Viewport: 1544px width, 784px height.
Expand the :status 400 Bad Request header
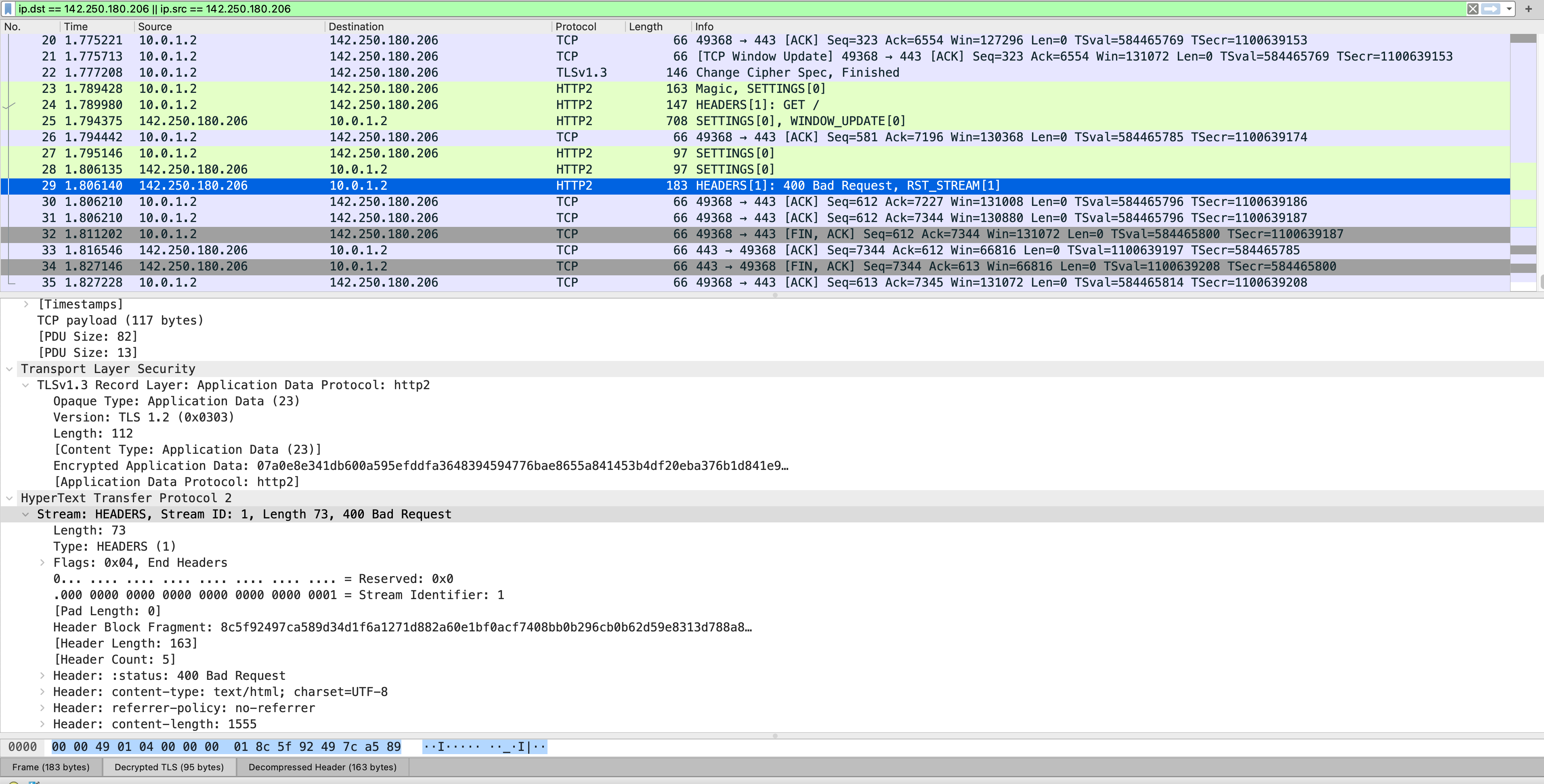(x=42, y=675)
